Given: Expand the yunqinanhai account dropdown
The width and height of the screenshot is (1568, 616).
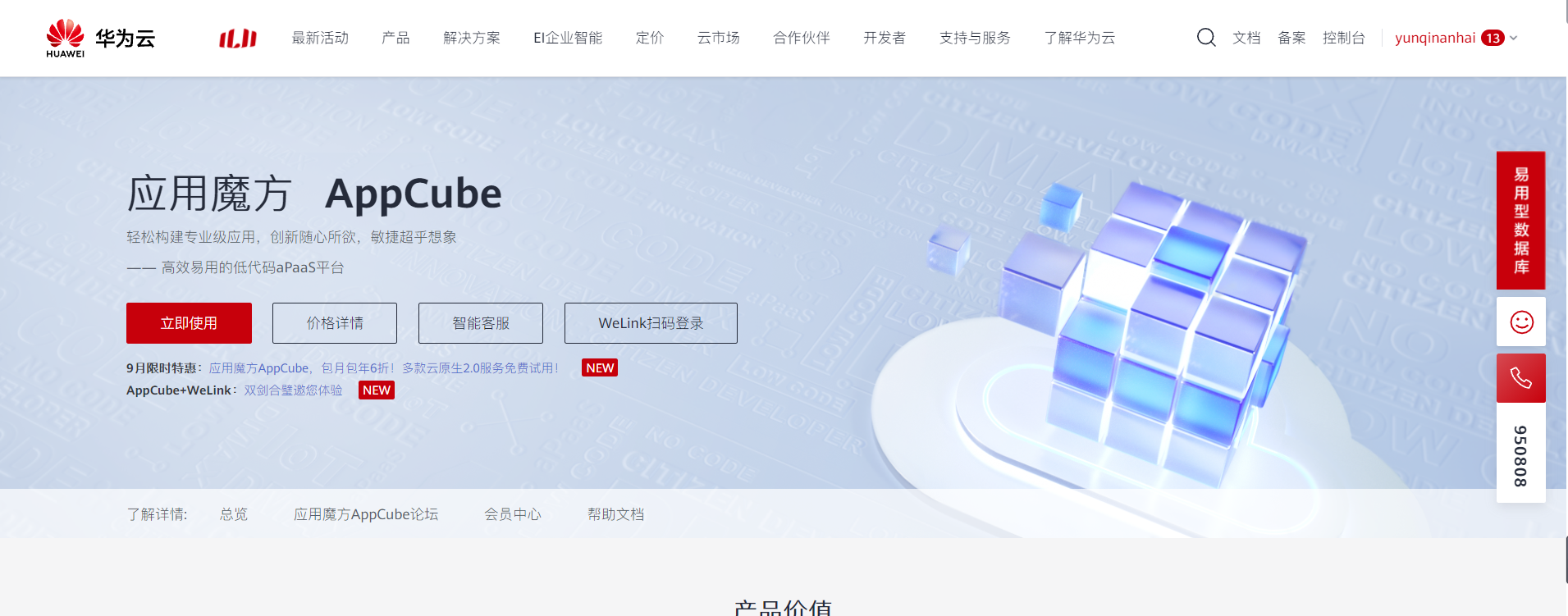Looking at the screenshot, I should pyautogui.click(x=1514, y=38).
